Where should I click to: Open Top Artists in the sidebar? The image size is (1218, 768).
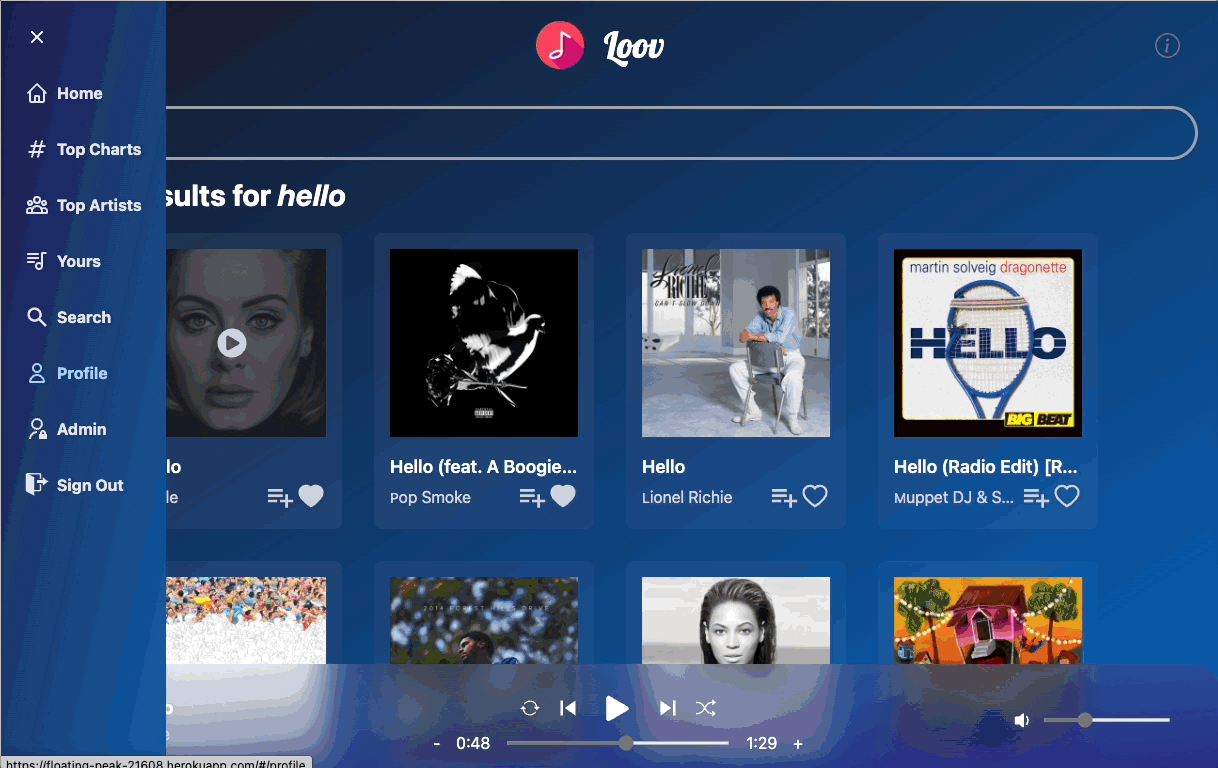click(x=84, y=205)
